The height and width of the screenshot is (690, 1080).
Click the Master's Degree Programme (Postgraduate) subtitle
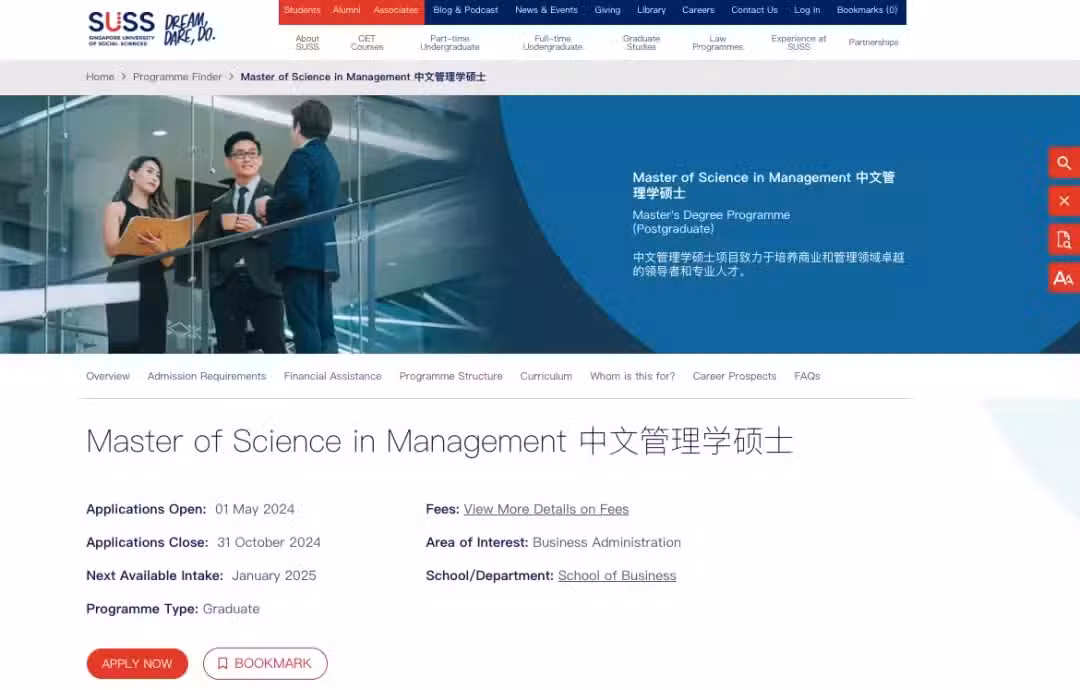point(712,222)
